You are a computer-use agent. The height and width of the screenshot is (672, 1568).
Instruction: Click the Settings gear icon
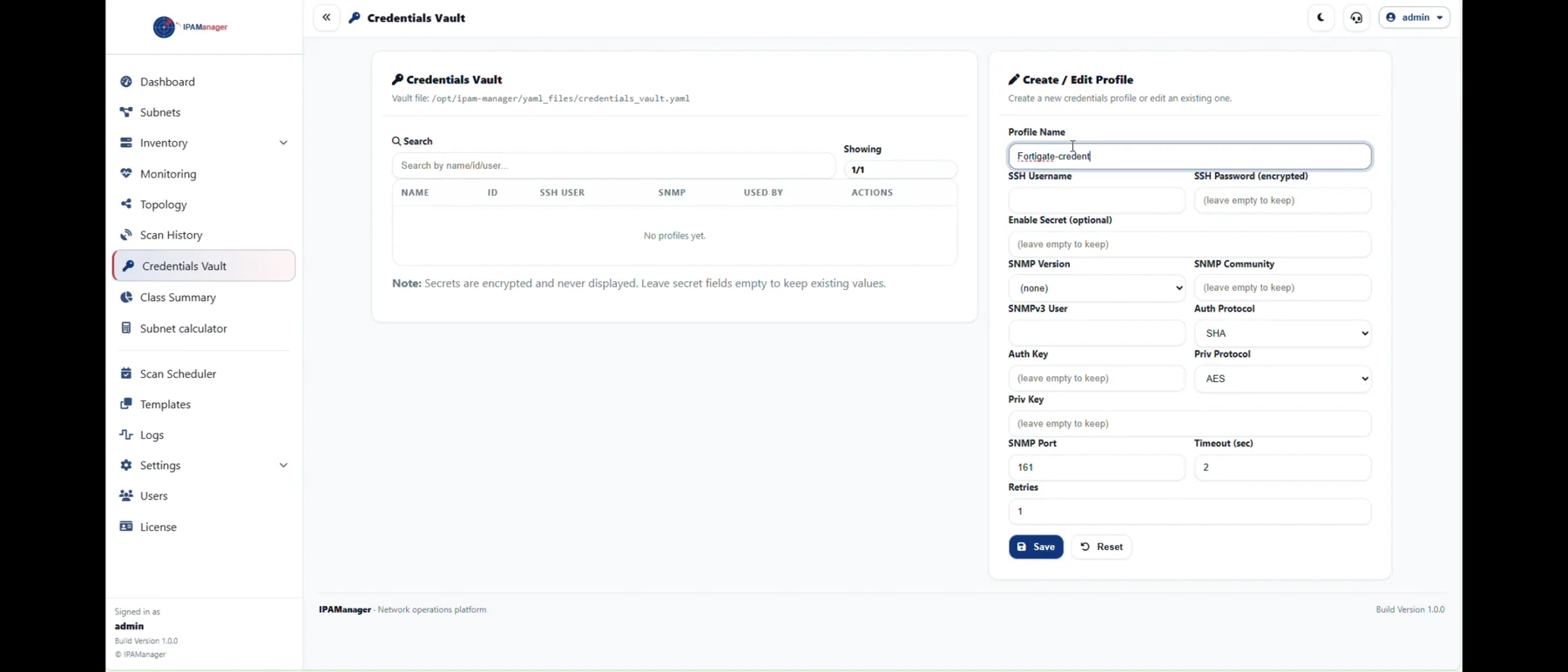coord(126,466)
